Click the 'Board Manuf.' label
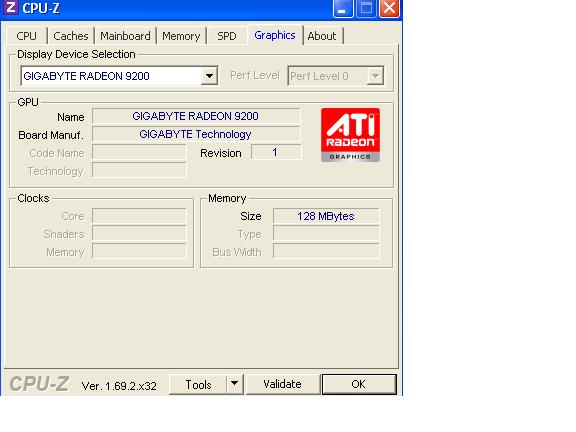576x432 pixels. [x=51, y=135]
